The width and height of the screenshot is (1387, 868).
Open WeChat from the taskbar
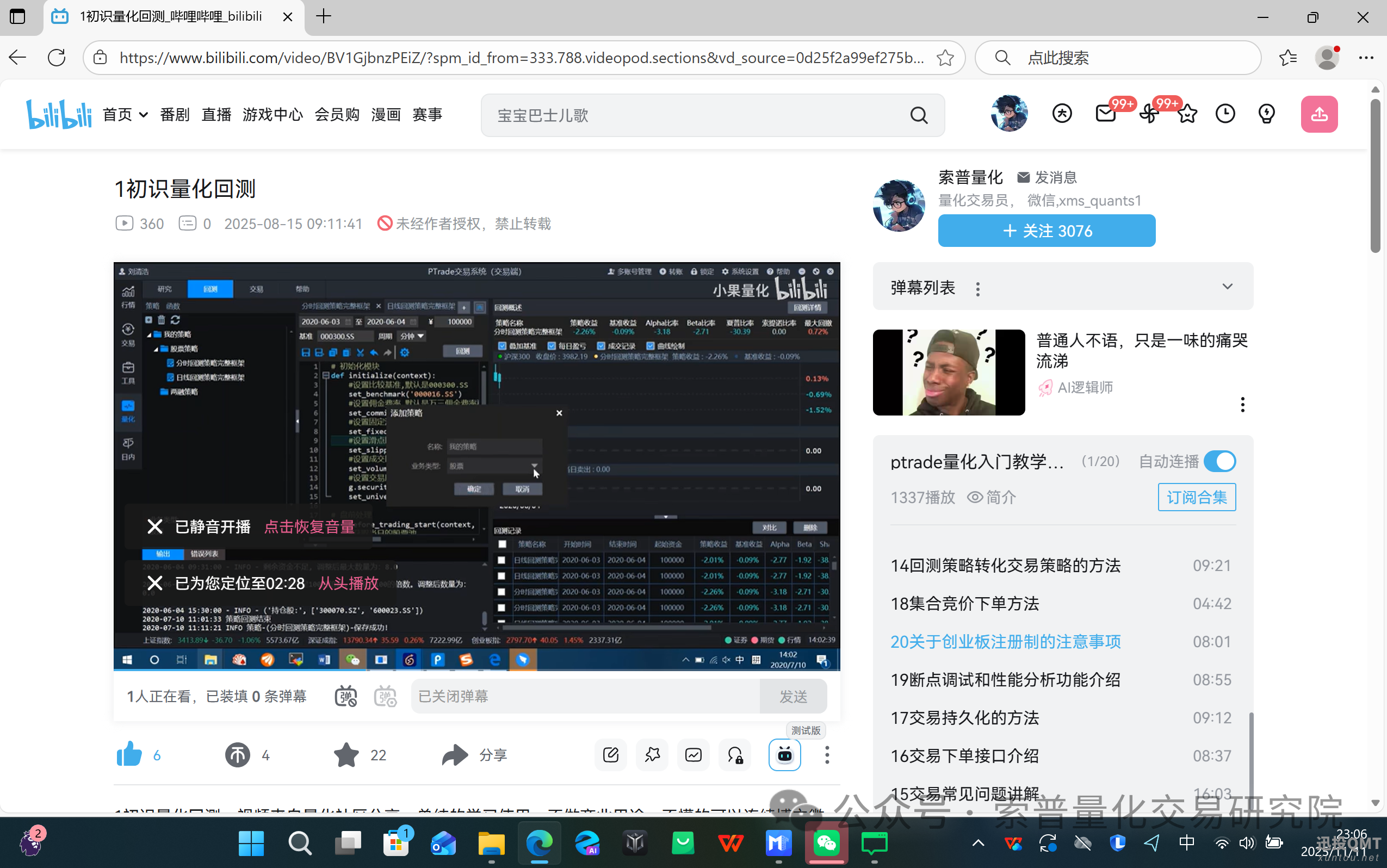(x=826, y=844)
